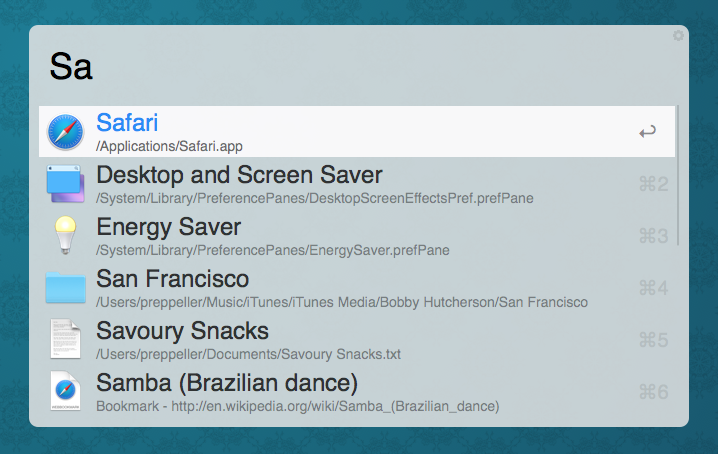The height and width of the screenshot is (454, 718).
Task: Click the Samba bookmark file icon
Action: point(65,392)
